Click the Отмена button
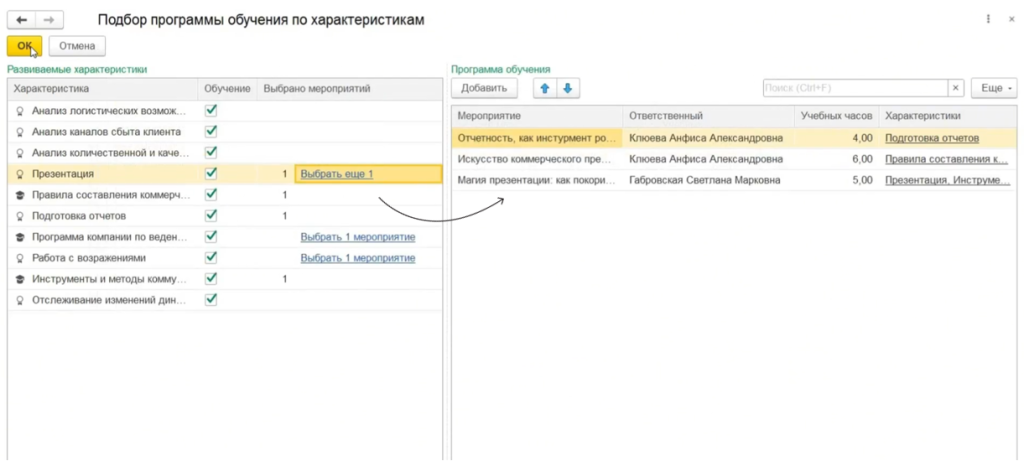1024x461 pixels. [77, 45]
